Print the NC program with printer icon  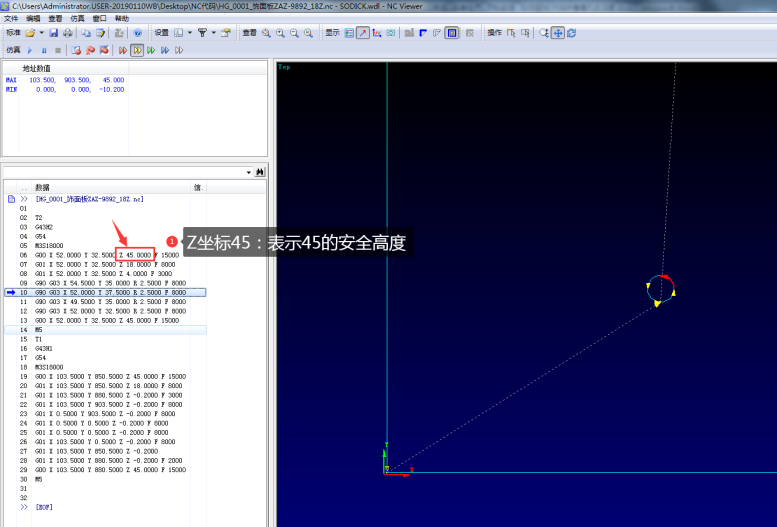tap(67, 33)
